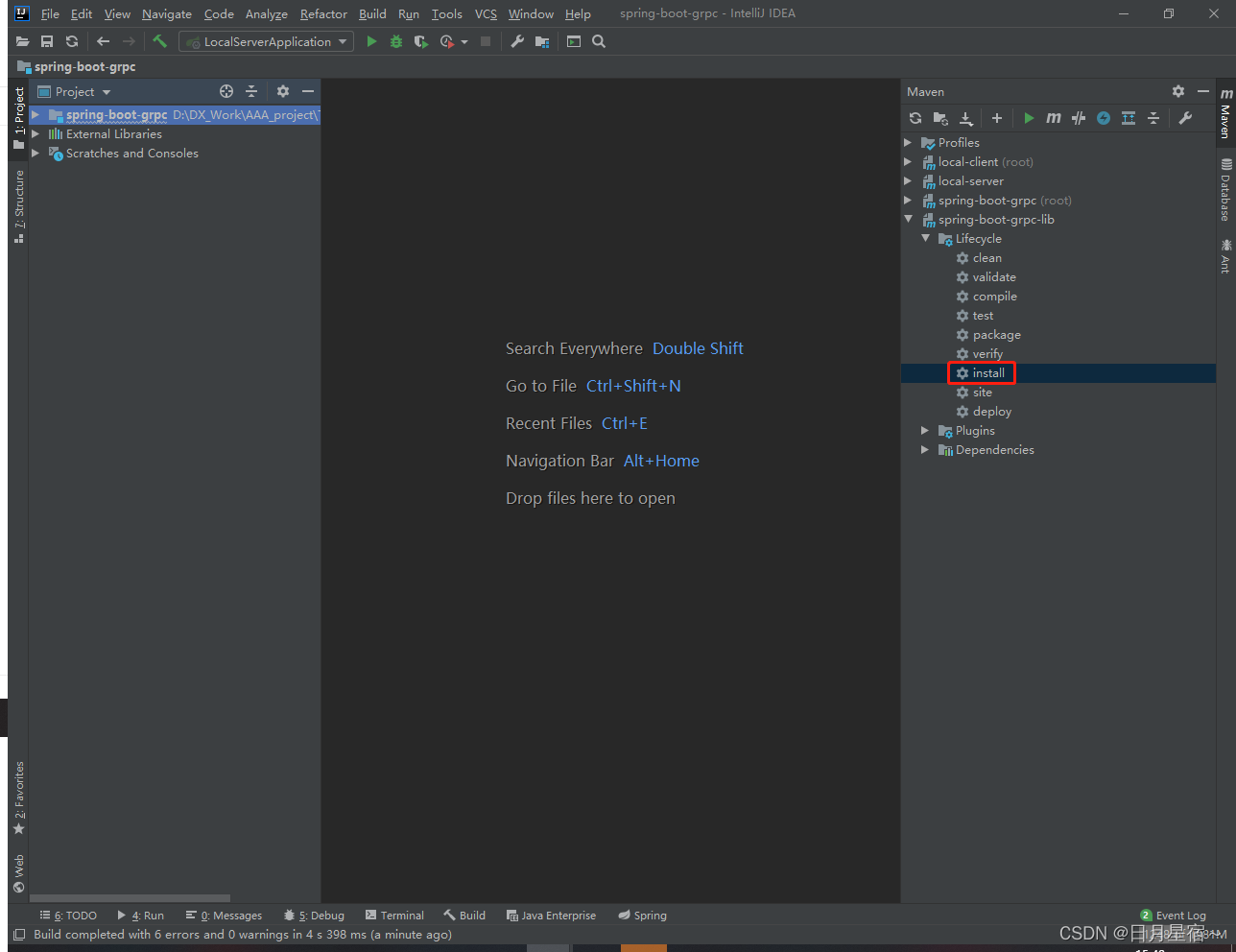
Task: Expand Profiles in Maven tree
Action: (x=908, y=143)
